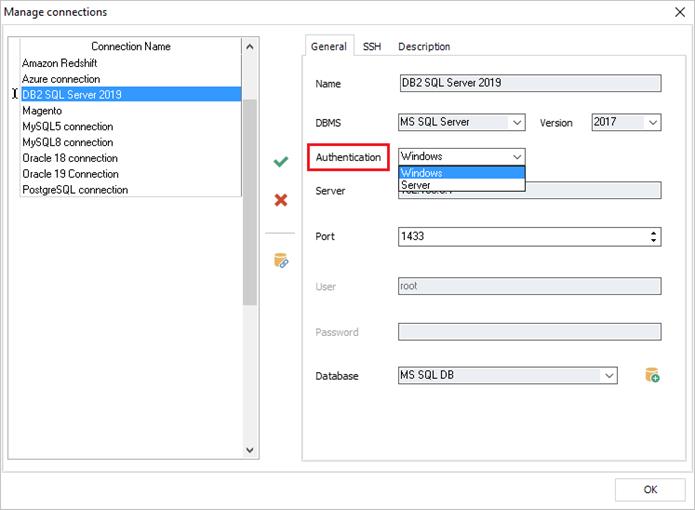This screenshot has width=695, height=510.
Task: Select the PostgreSQL connection
Action: point(131,190)
